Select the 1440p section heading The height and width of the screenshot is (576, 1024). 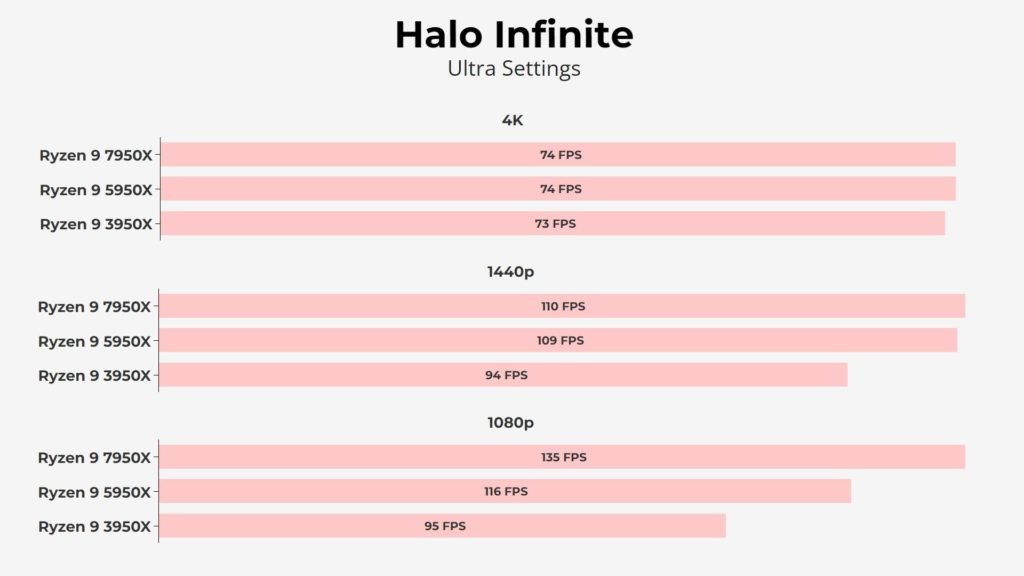[x=511, y=272]
